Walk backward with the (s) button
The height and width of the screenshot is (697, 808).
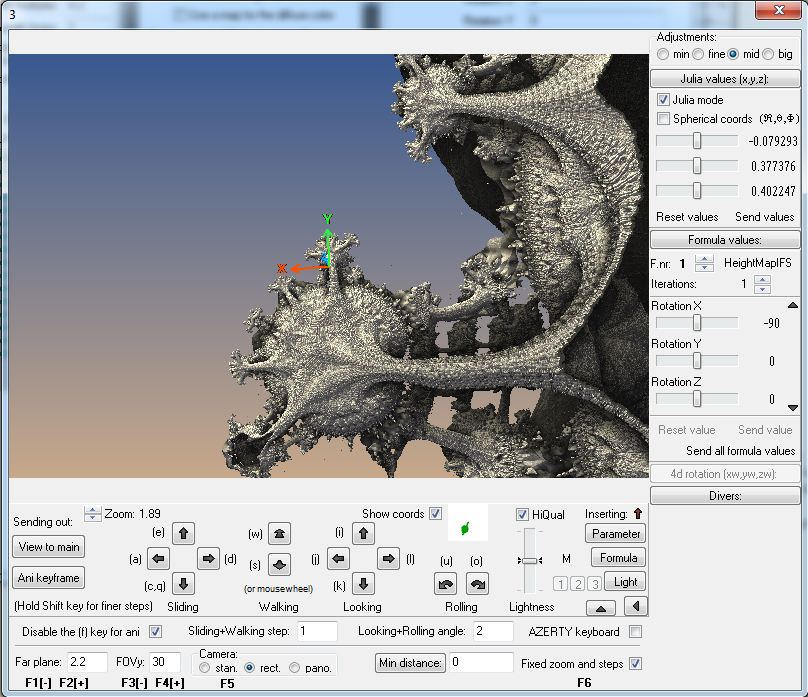pyautogui.click(x=279, y=565)
